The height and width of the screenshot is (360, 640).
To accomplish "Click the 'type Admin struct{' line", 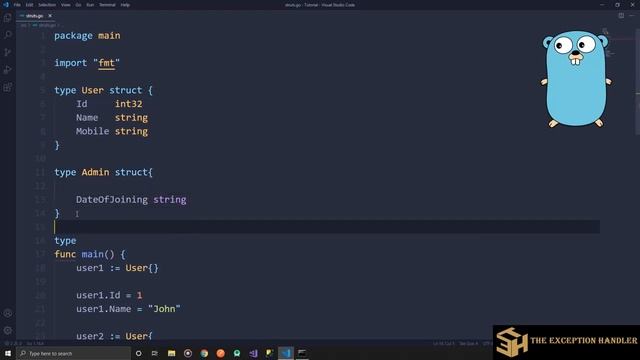I will click(x=103, y=172).
